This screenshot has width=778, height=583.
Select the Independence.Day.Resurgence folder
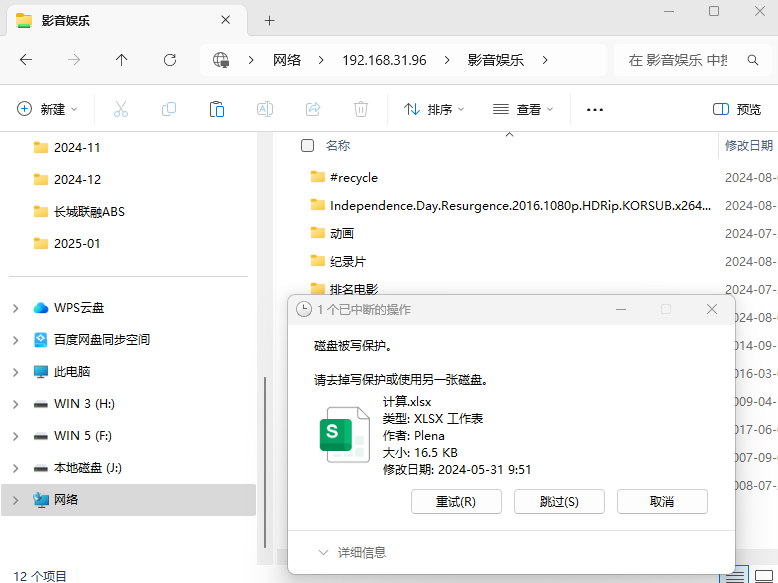pos(511,205)
